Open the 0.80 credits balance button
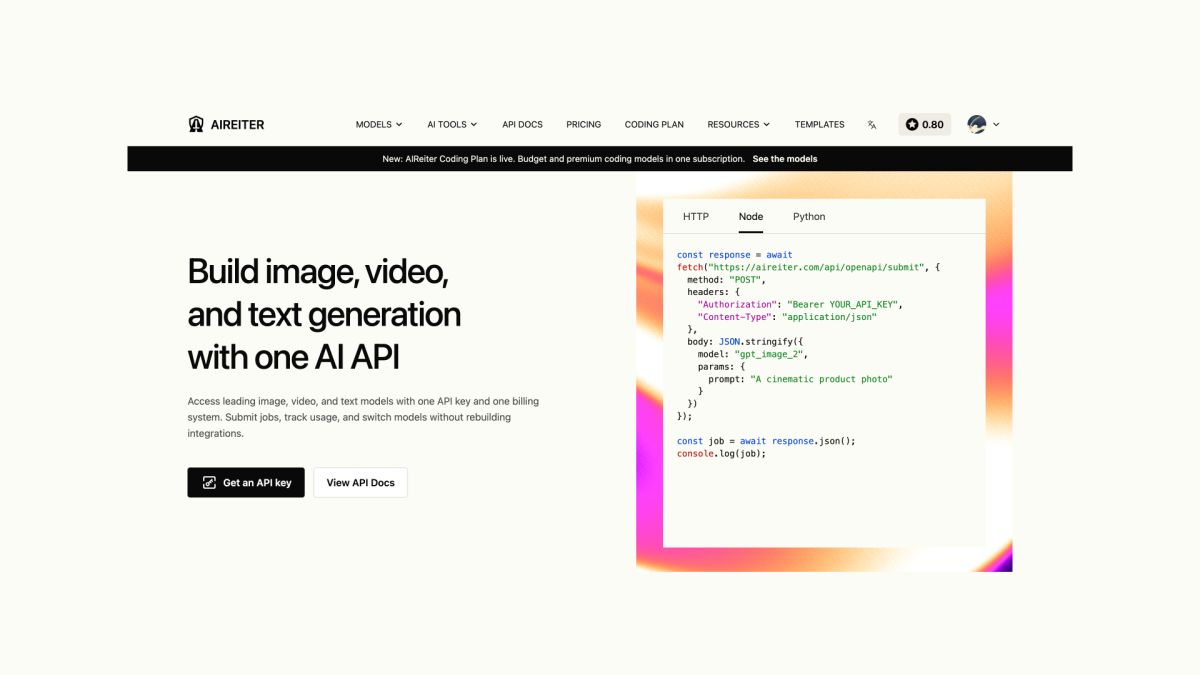 coord(925,125)
